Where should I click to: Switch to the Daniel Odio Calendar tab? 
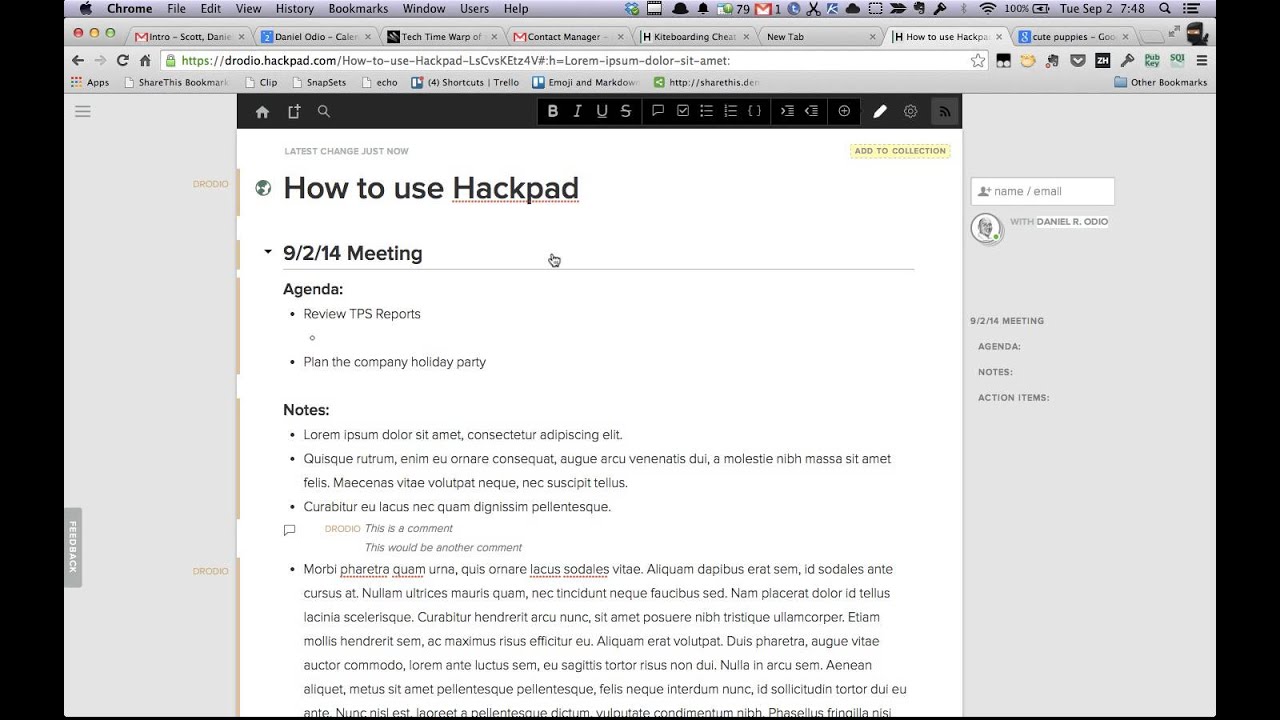(316, 37)
